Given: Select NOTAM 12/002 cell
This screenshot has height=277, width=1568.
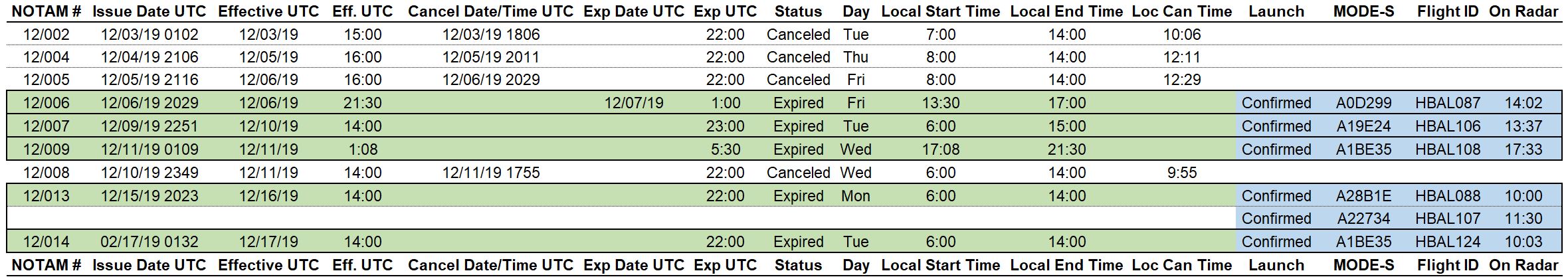Looking at the screenshot, I should (x=47, y=35).
